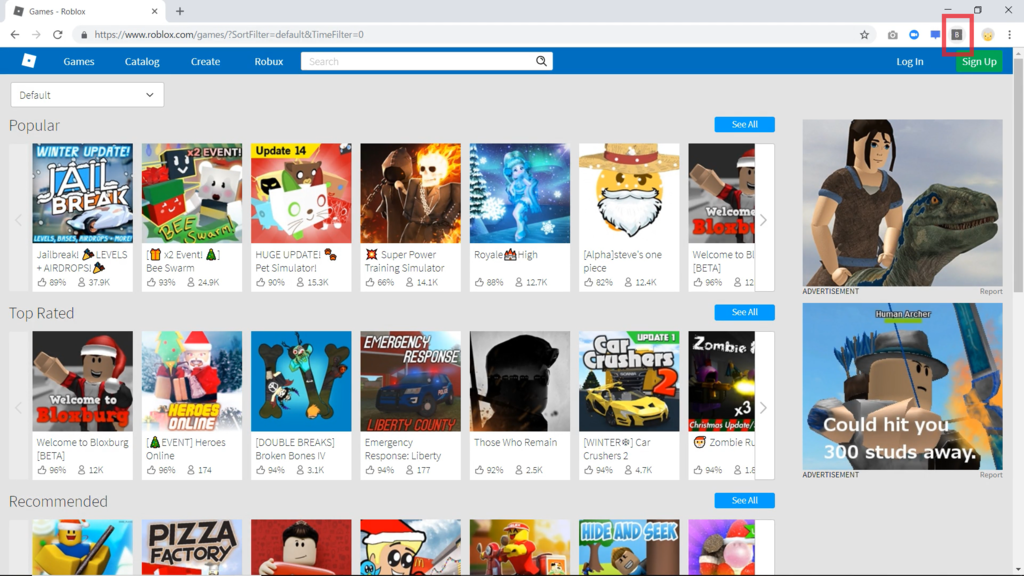Open the Jailbreak game thumbnail
Viewport: 1024px width, 576px height.
coord(82,193)
